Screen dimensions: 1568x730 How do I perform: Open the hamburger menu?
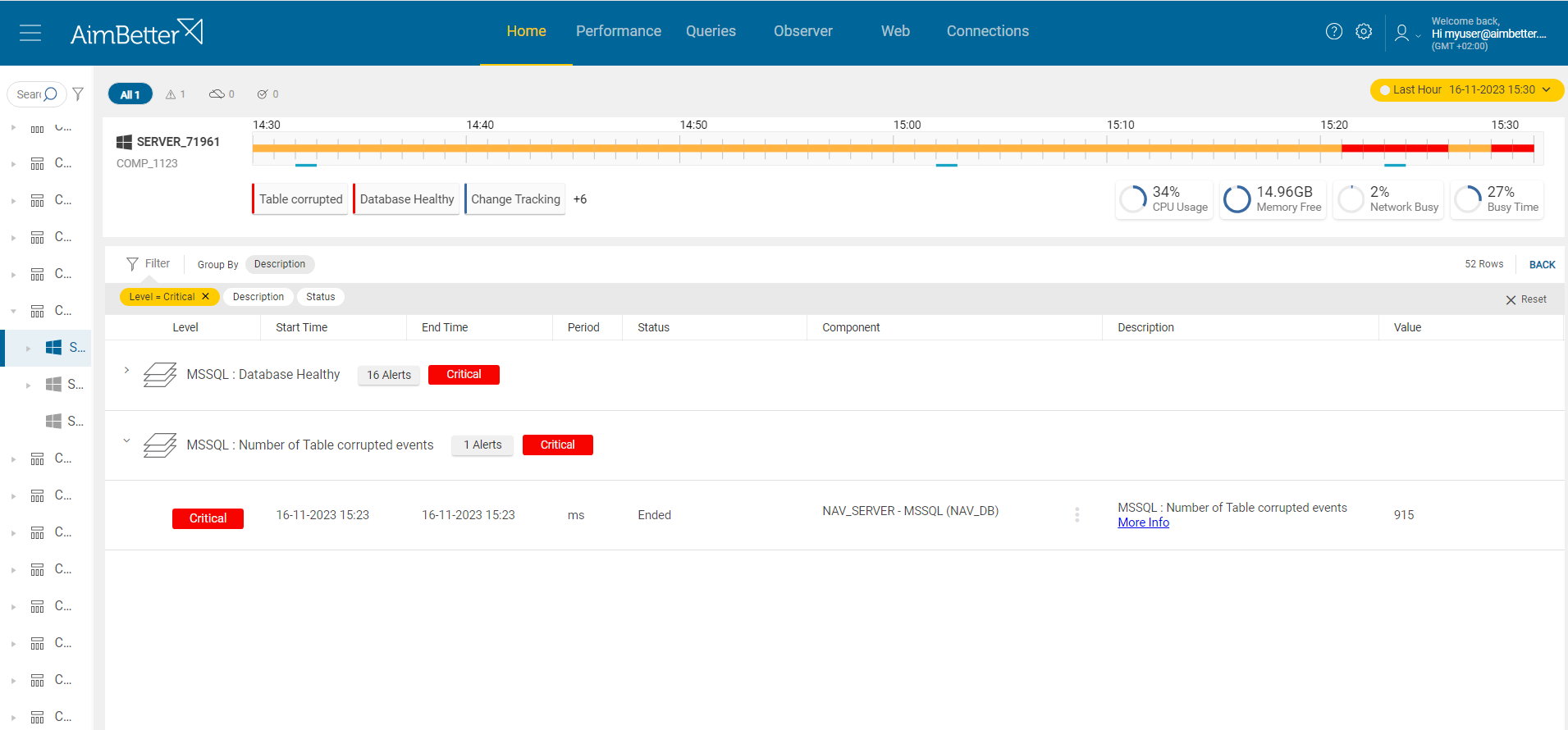click(x=30, y=33)
